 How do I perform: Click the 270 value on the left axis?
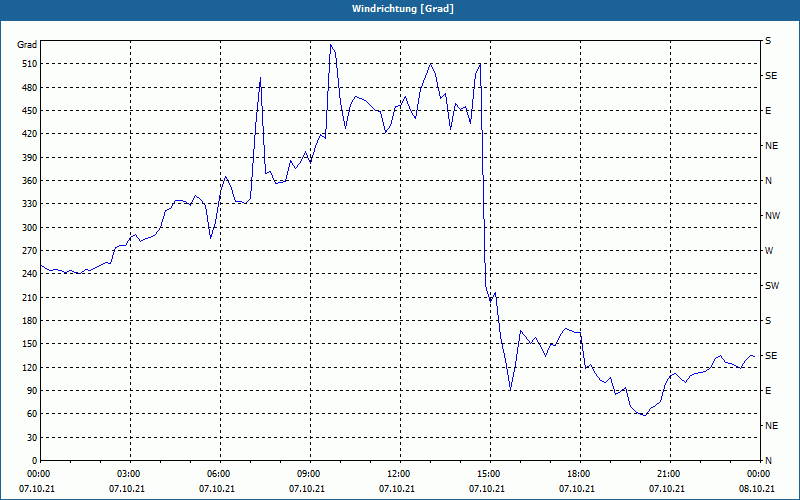30,251
